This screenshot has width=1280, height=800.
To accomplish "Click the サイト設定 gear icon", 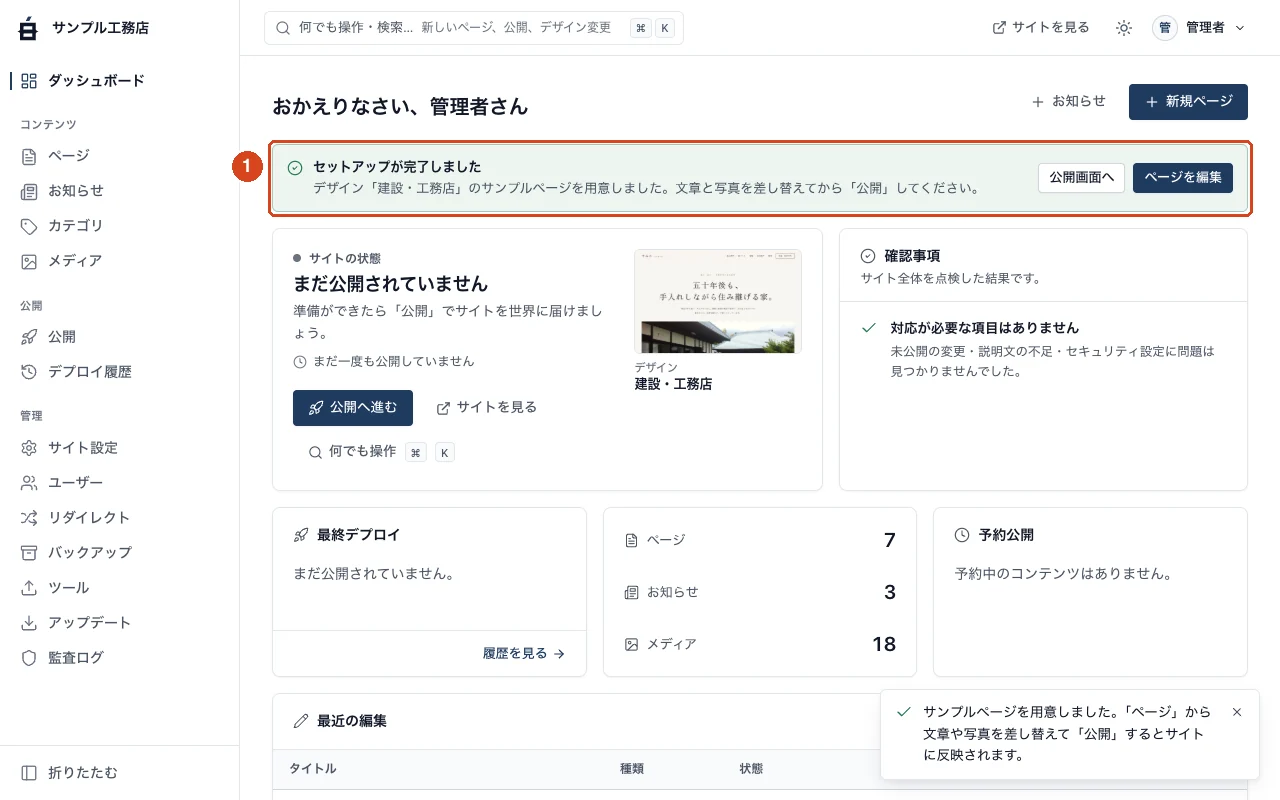I will [x=29, y=448].
